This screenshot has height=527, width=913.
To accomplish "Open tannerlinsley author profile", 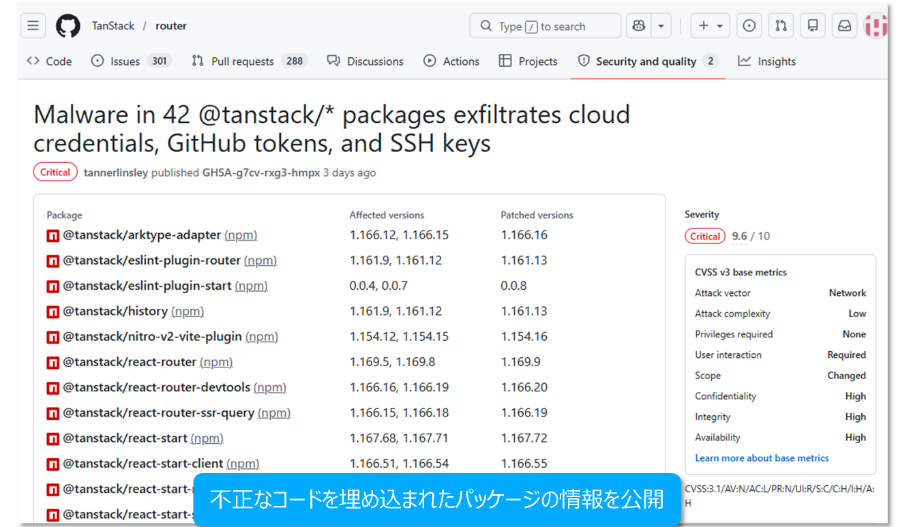I will click(x=116, y=172).
